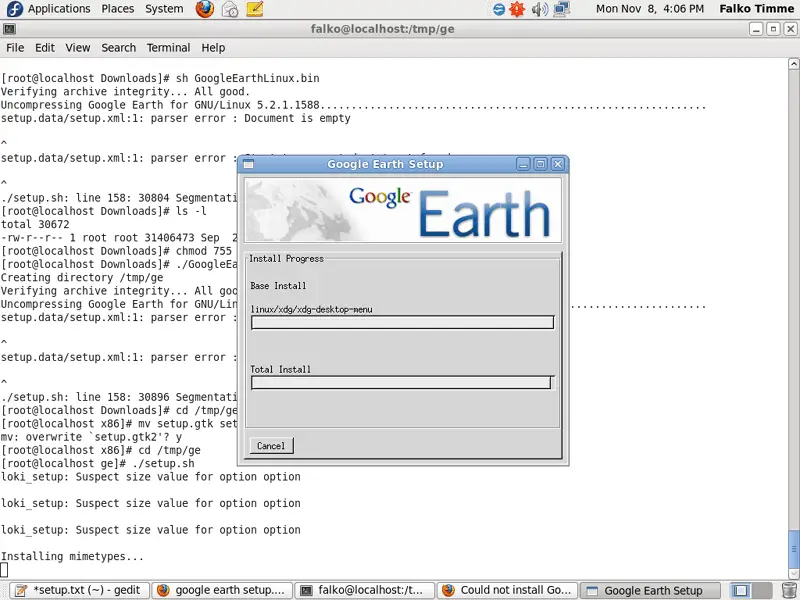
Task: Click 'Base Install' label in setup dialog
Action: (278, 286)
